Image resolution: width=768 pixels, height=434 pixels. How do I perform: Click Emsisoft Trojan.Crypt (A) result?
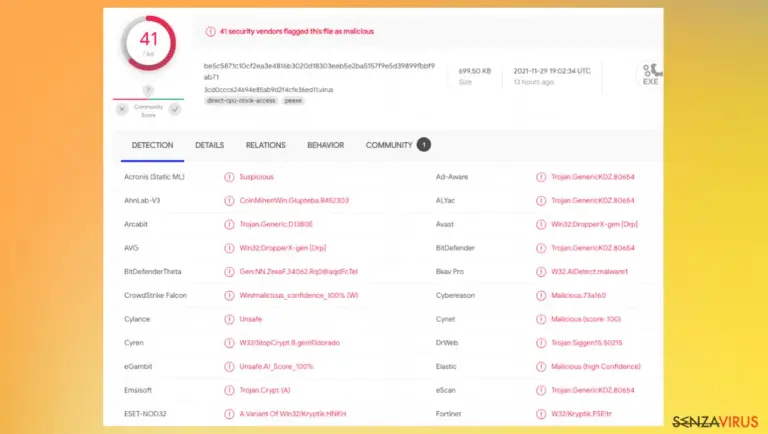pyautogui.click(x=264, y=390)
